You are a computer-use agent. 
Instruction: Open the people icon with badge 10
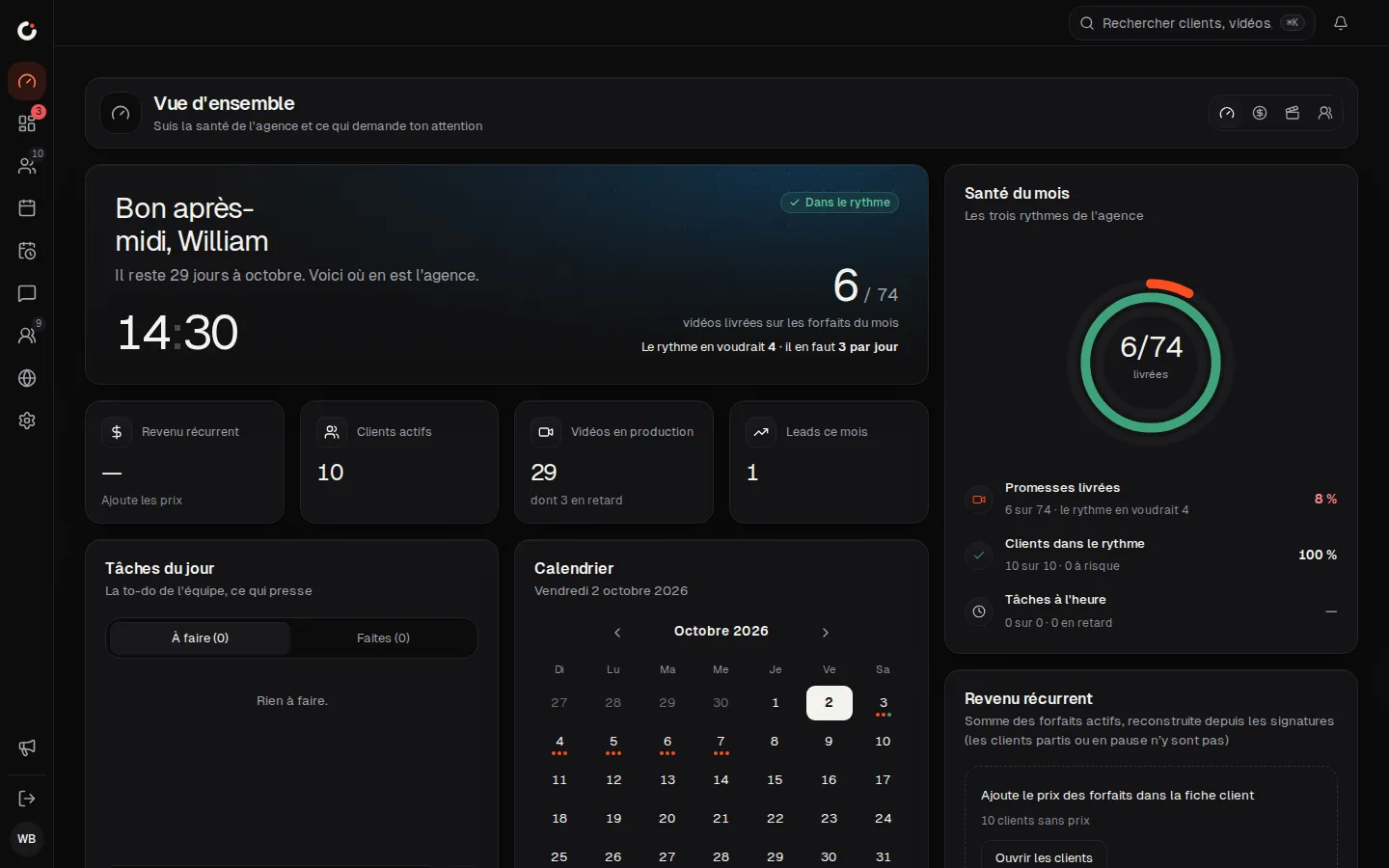tap(27, 166)
